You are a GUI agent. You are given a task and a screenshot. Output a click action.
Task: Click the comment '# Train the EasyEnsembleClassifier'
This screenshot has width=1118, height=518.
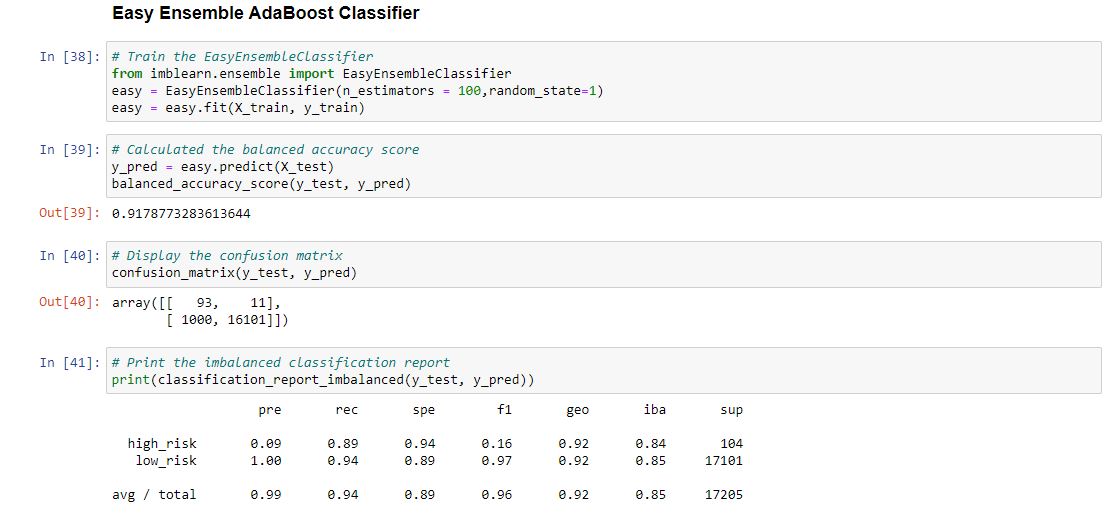pos(242,56)
